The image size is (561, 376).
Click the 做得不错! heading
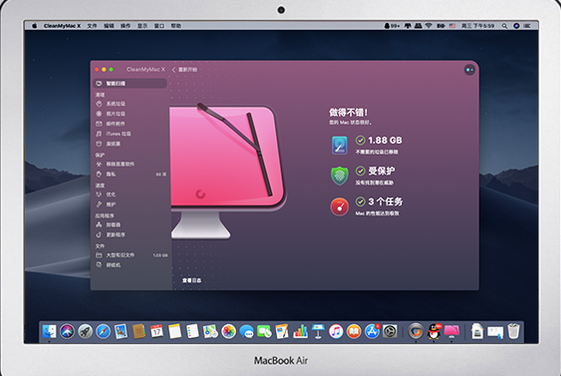[348, 113]
